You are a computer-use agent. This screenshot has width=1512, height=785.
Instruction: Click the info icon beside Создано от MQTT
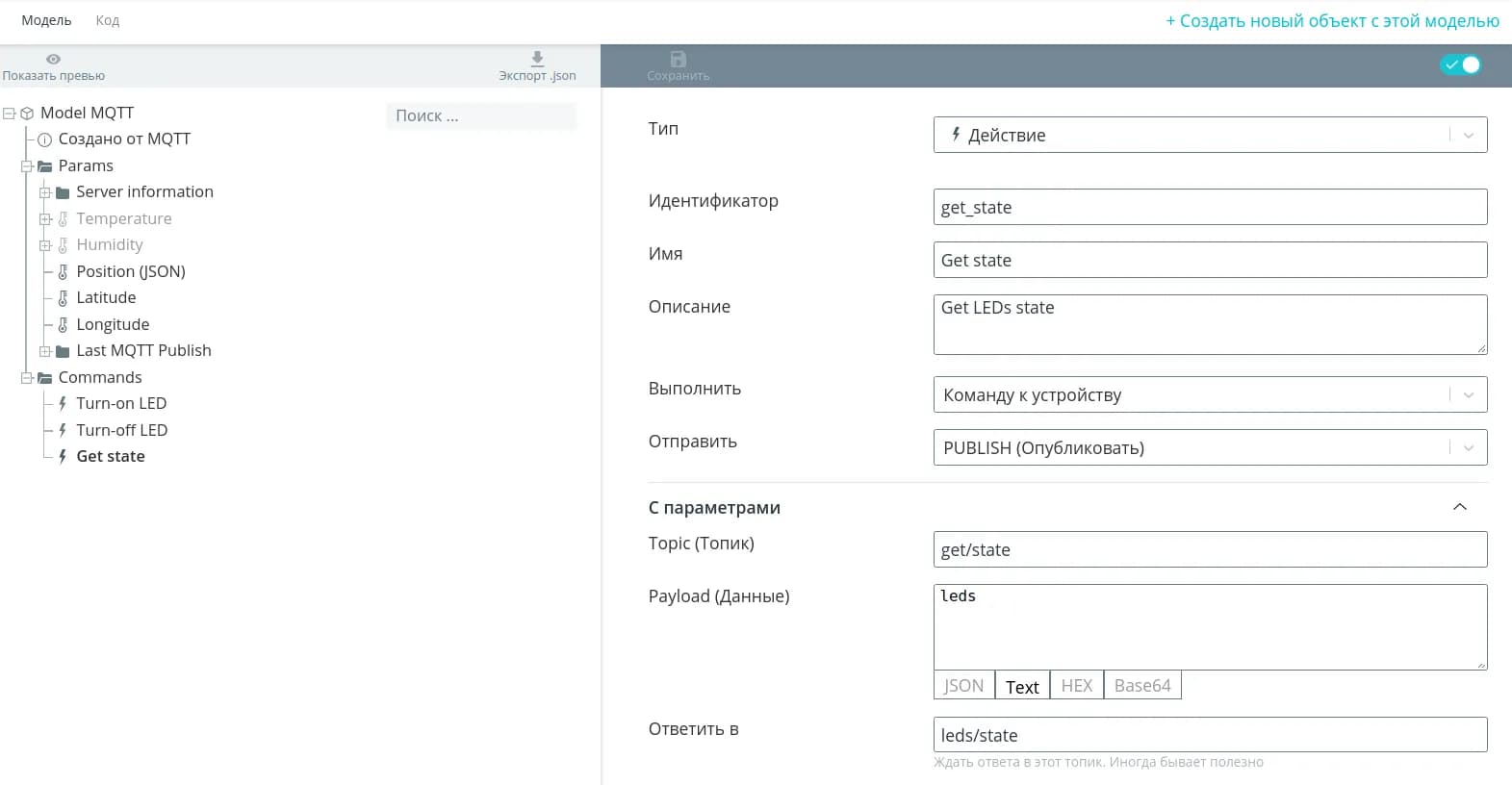[44, 139]
